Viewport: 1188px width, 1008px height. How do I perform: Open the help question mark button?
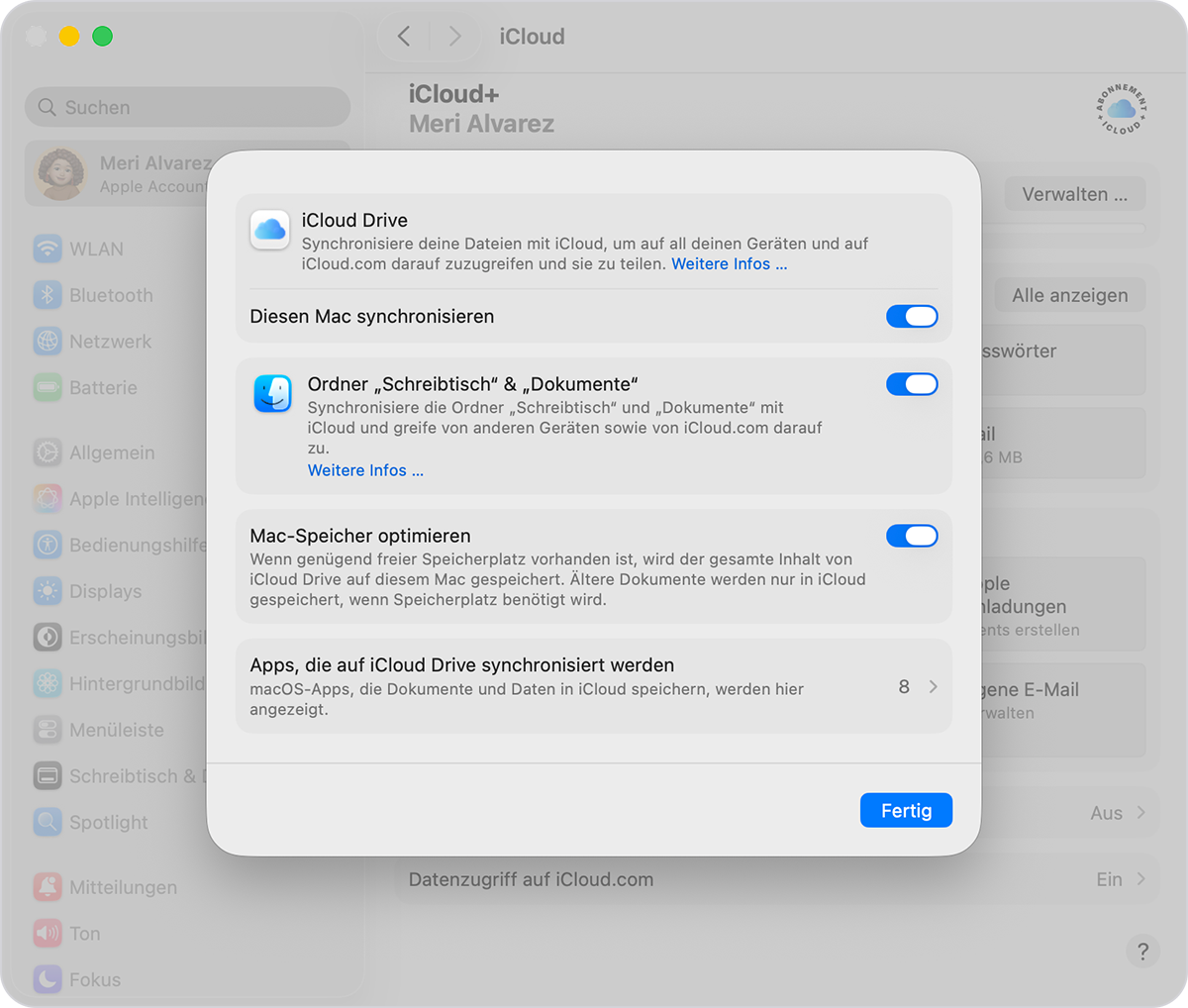click(x=1142, y=952)
